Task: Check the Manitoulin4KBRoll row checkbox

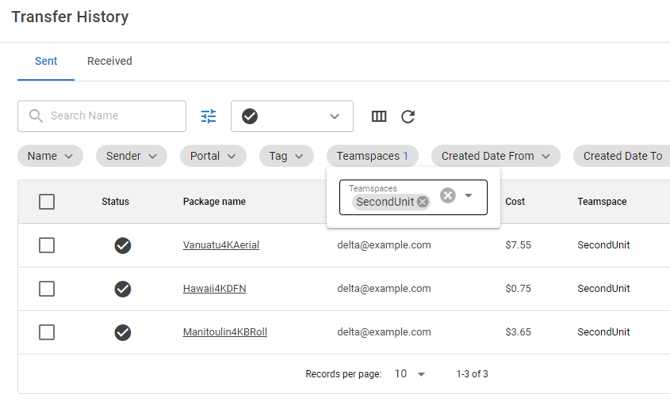Action: 47,332
